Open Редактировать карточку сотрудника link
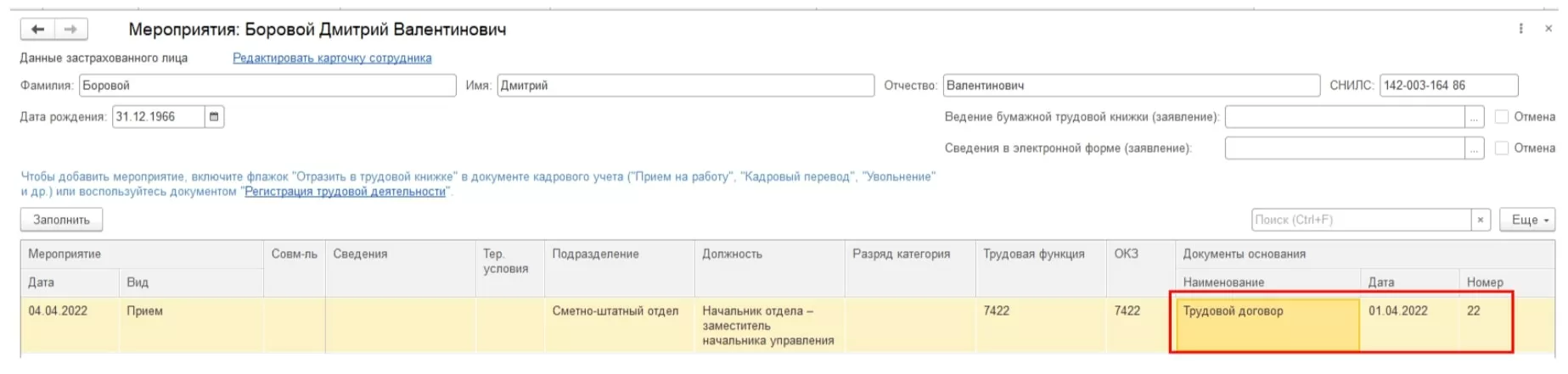1568x374 pixels. click(x=332, y=59)
